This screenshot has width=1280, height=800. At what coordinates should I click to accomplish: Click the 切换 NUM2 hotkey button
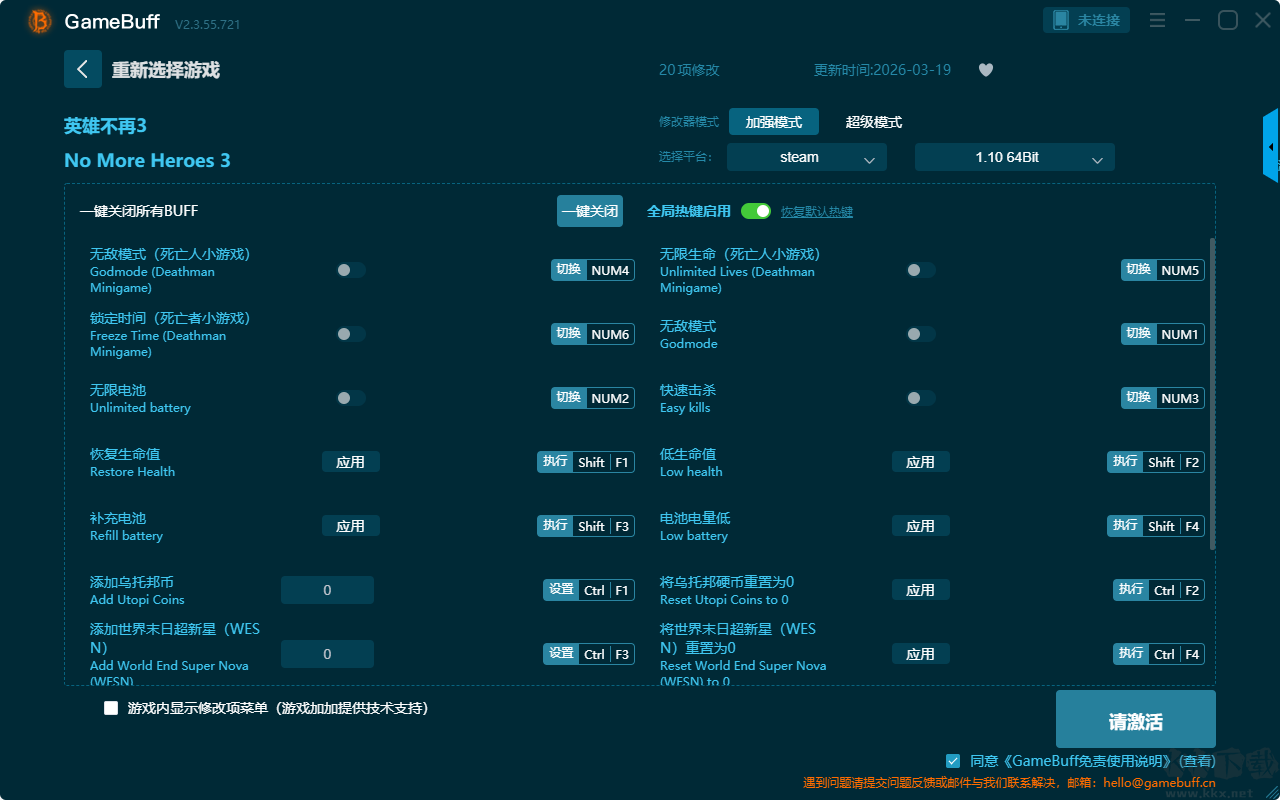[593, 398]
